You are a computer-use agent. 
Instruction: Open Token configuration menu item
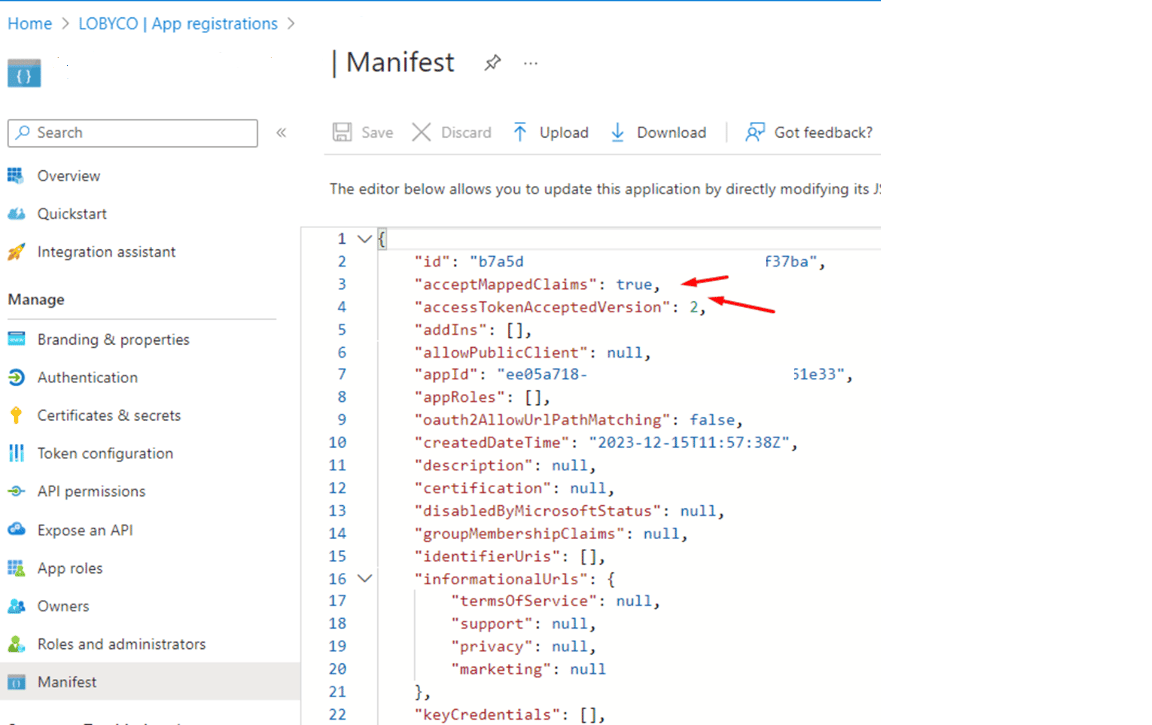click(x=105, y=453)
